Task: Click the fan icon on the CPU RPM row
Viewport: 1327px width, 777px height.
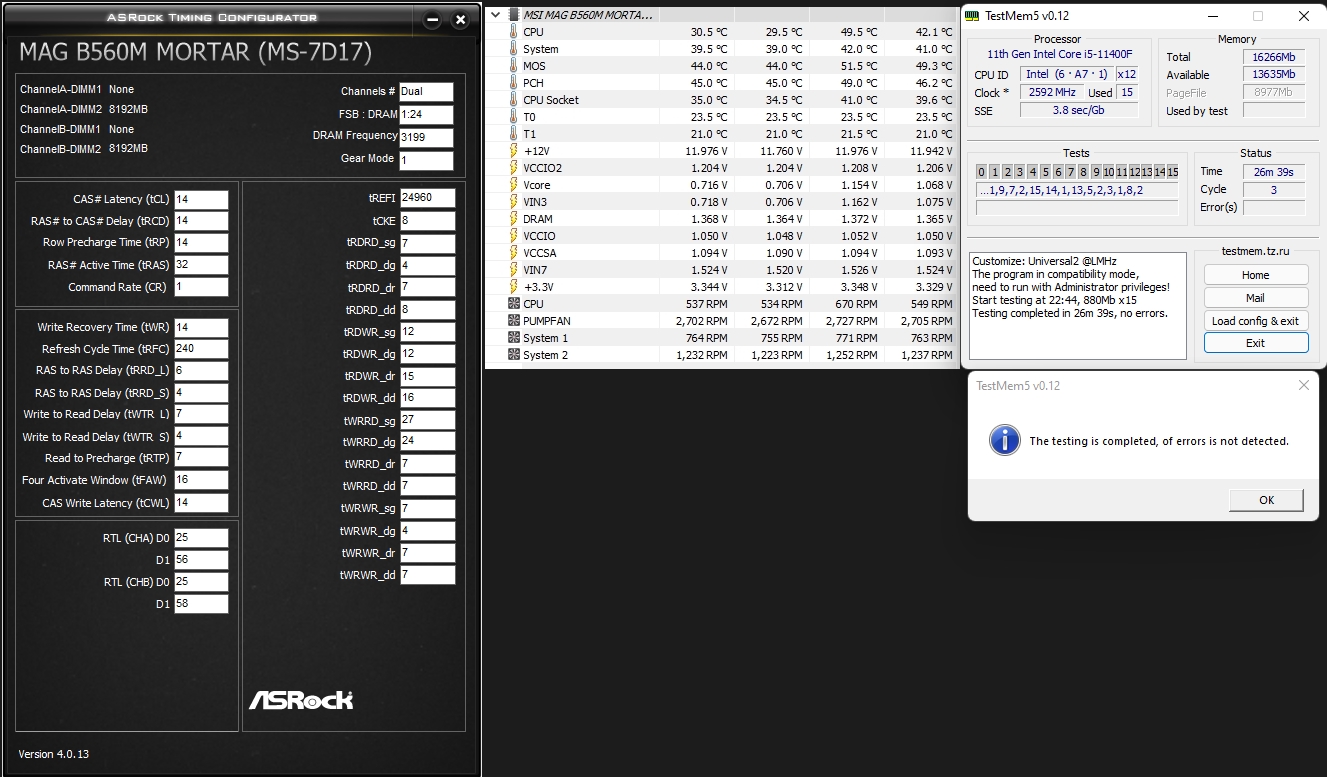Action: point(514,304)
